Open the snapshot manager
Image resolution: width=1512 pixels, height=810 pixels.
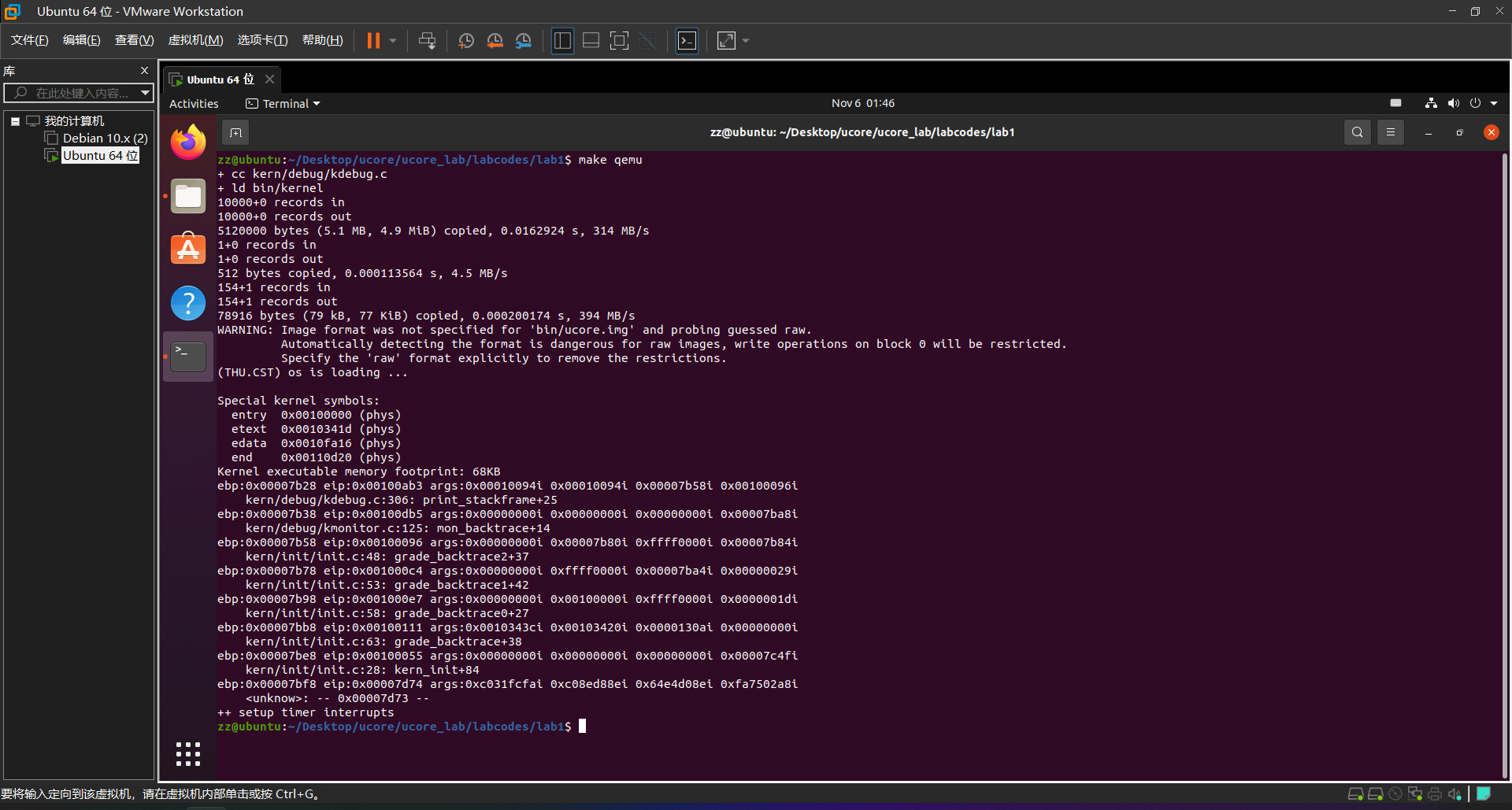click(x=524, y=41)
